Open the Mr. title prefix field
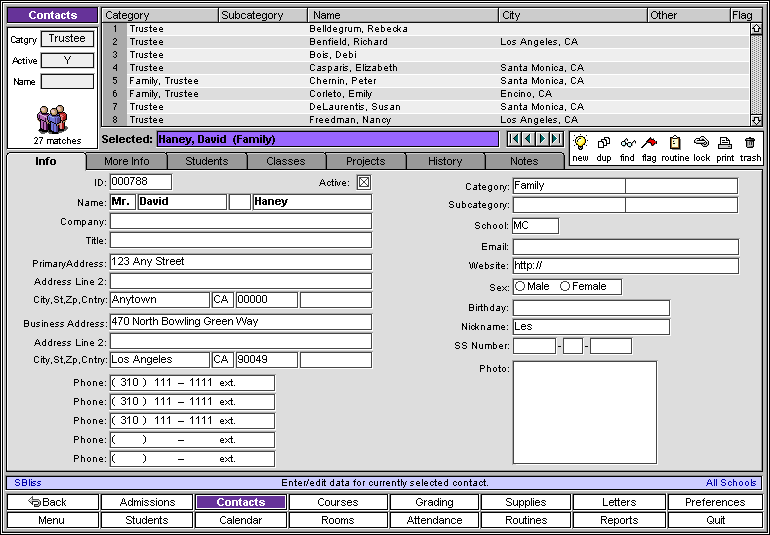Viewport: 770px width, 535px height. (x=123, y=202)
